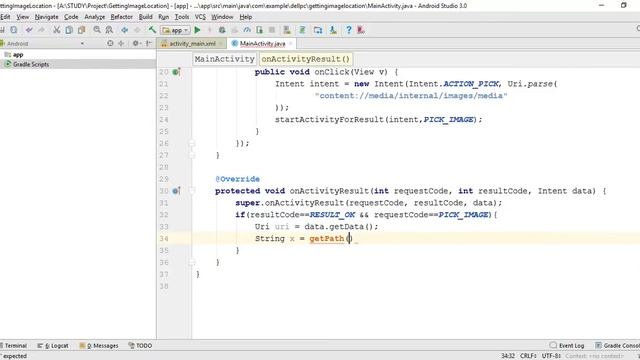640x360 pixels.
Task: Click the Redo arrow icon
Action: coord(41,30)
